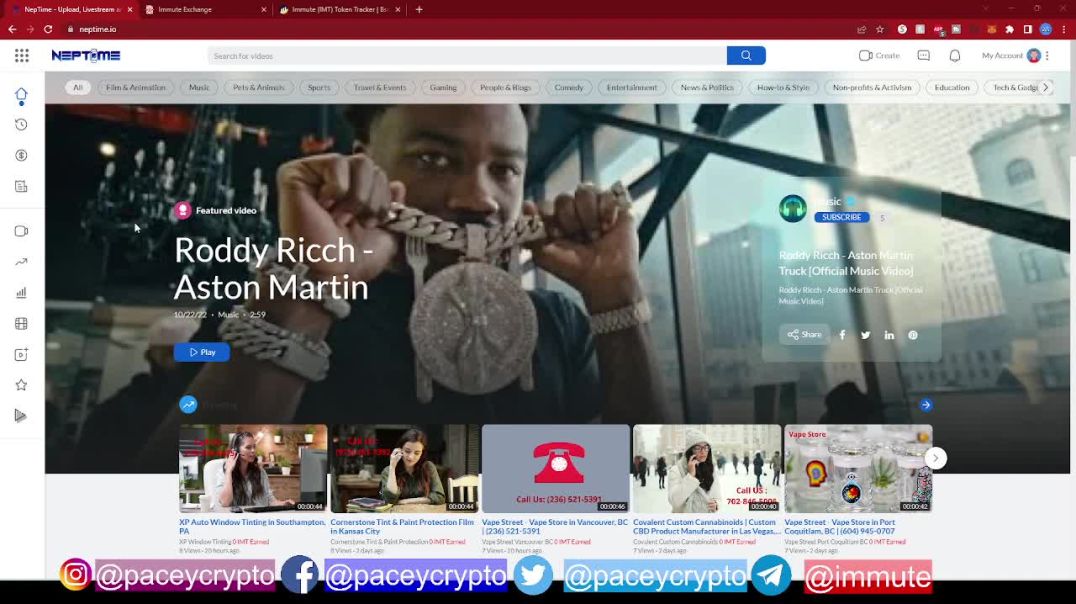Share the featured video on Twitter
This screenshot has width=1076, height=604.
pos(866,335)
